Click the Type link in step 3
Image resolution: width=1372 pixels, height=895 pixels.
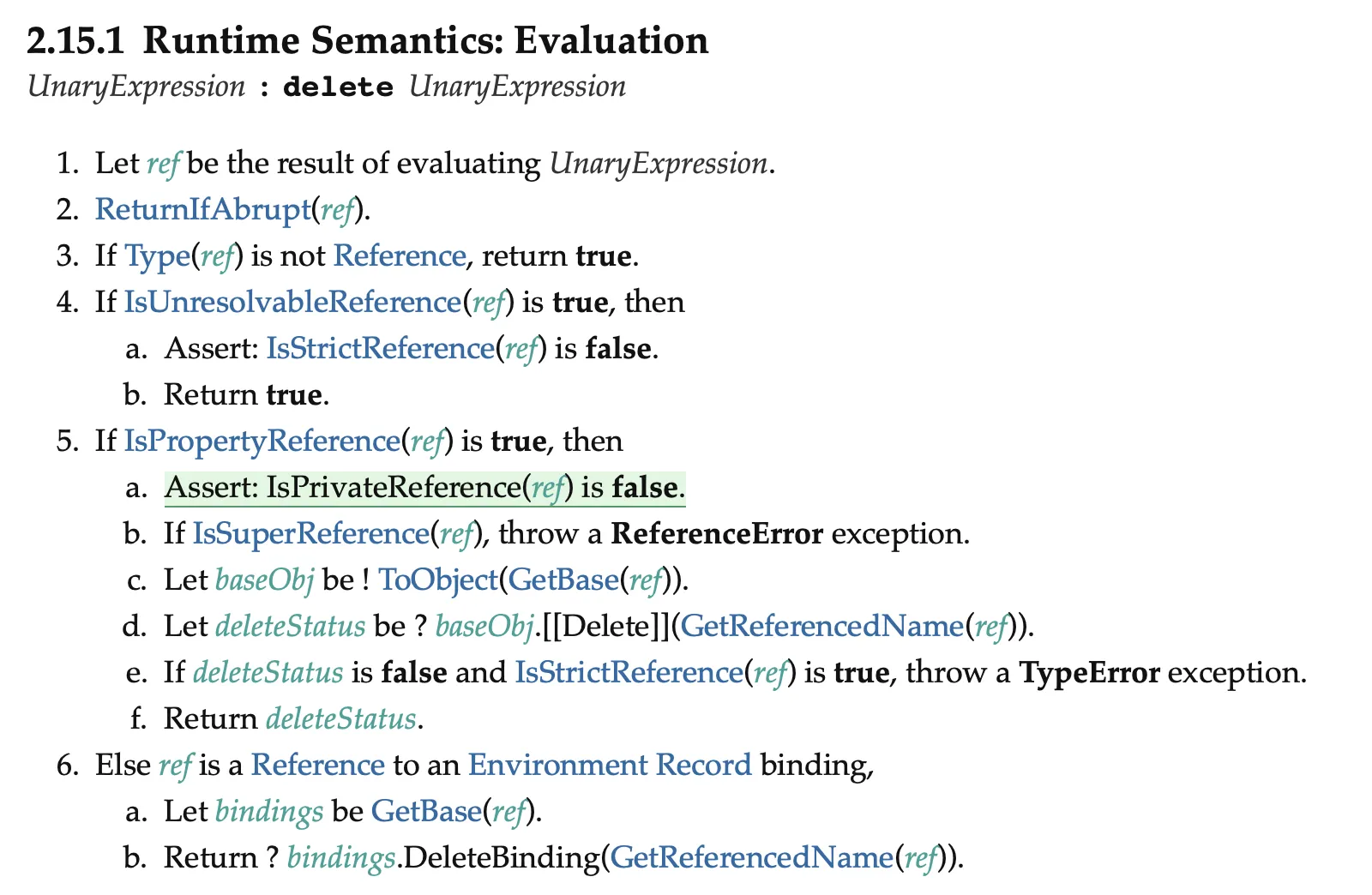tap(155, 255)
